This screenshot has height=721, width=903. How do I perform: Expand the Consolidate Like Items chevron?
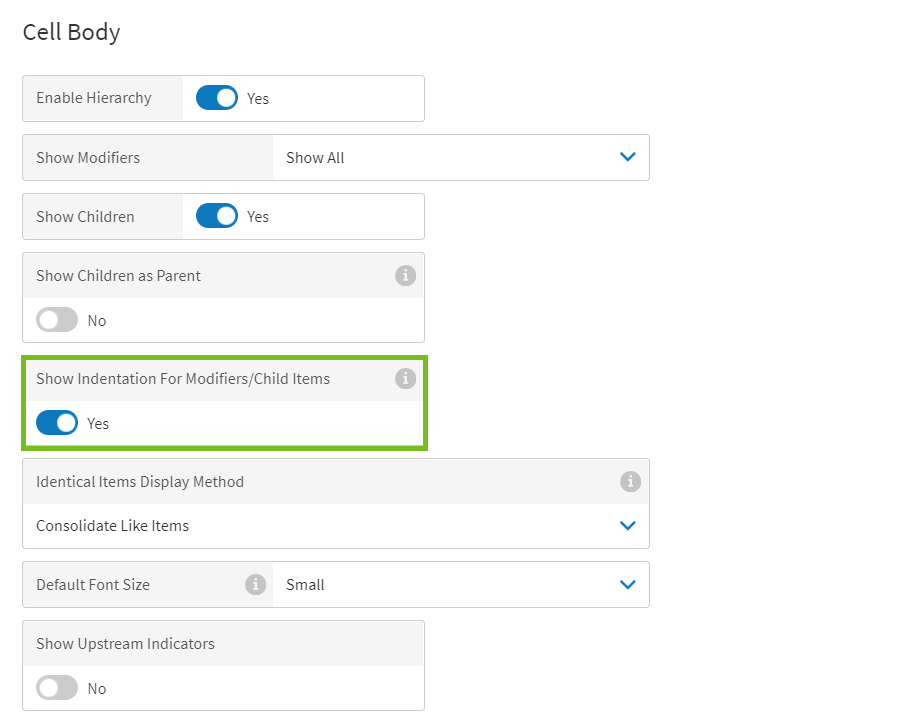pos(628,525)
